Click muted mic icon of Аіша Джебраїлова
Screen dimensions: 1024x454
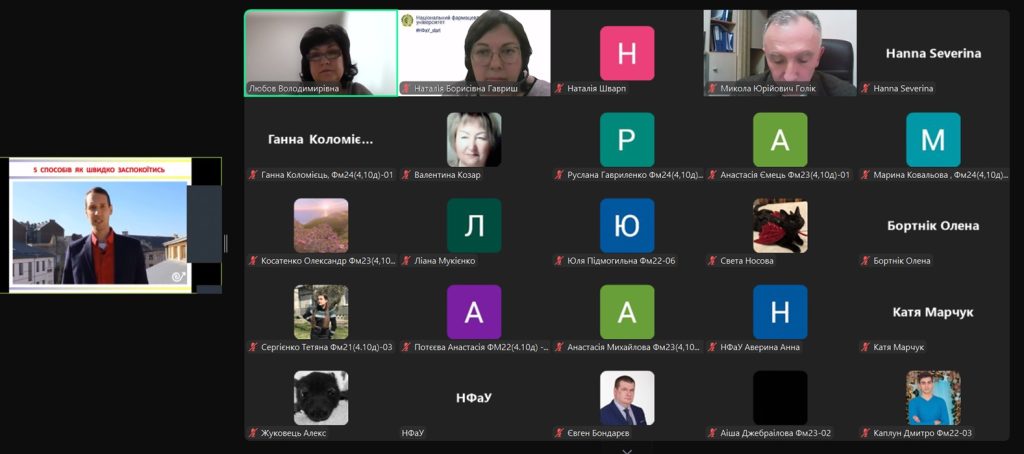click(712, 432)
